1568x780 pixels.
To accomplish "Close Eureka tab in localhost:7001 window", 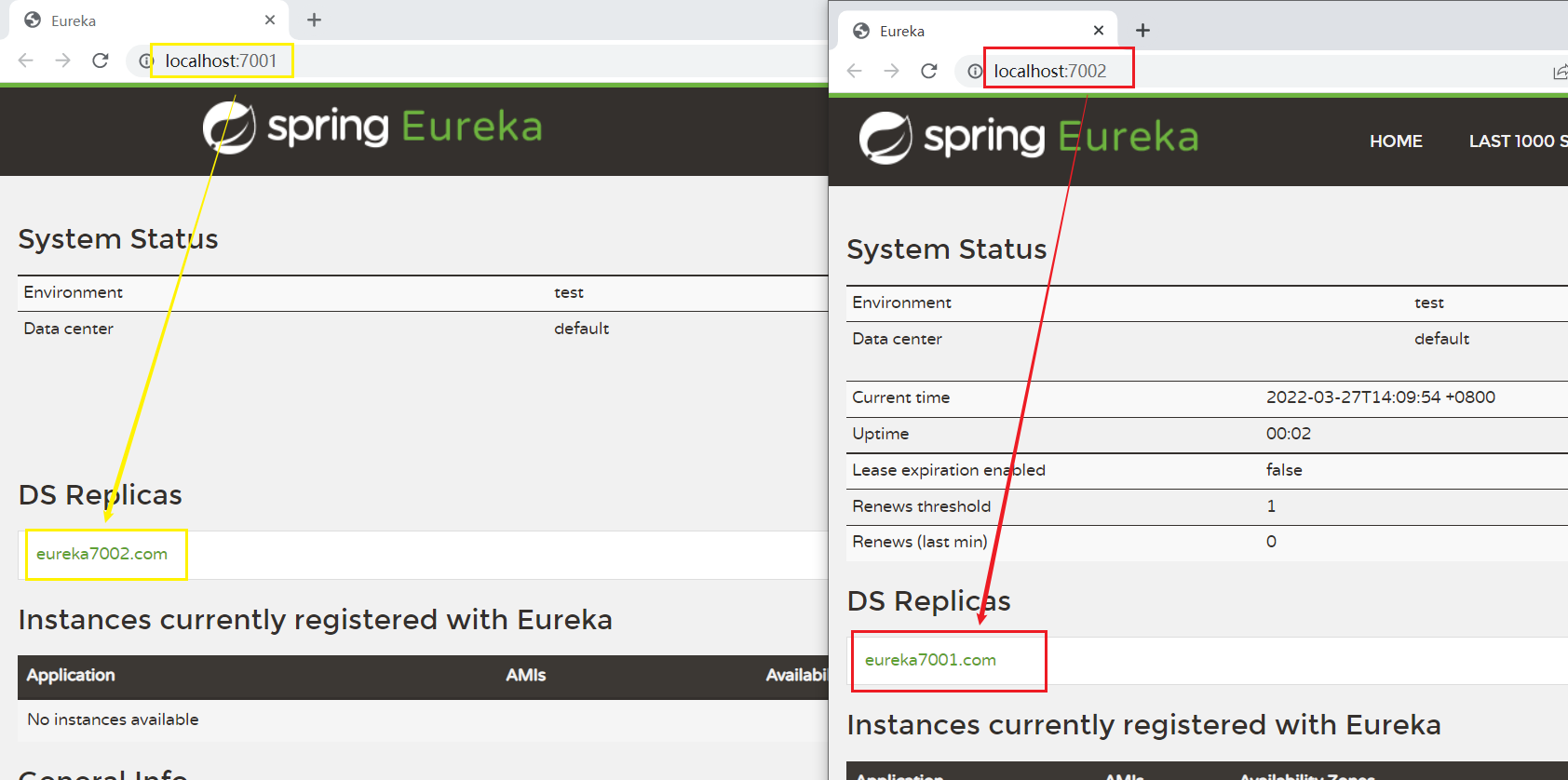I will coord(270,20).
